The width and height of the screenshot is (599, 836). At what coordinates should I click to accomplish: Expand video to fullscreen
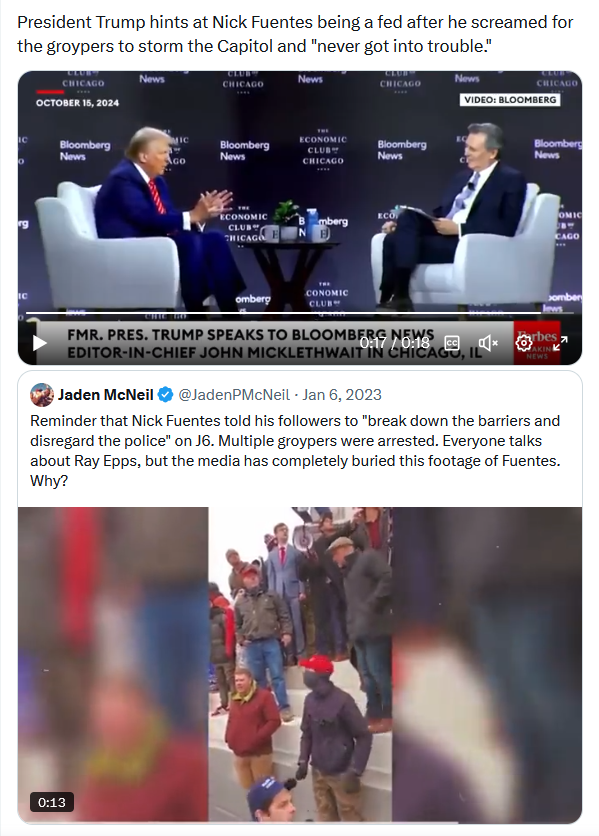pyautogui.click(x=560, y=343)
